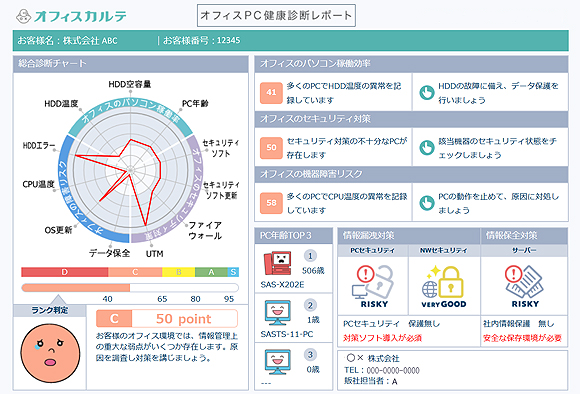Viewport: 580px width, 394px height.
Task: Click the お客様番号 12345 text
Action: [202, 40]
